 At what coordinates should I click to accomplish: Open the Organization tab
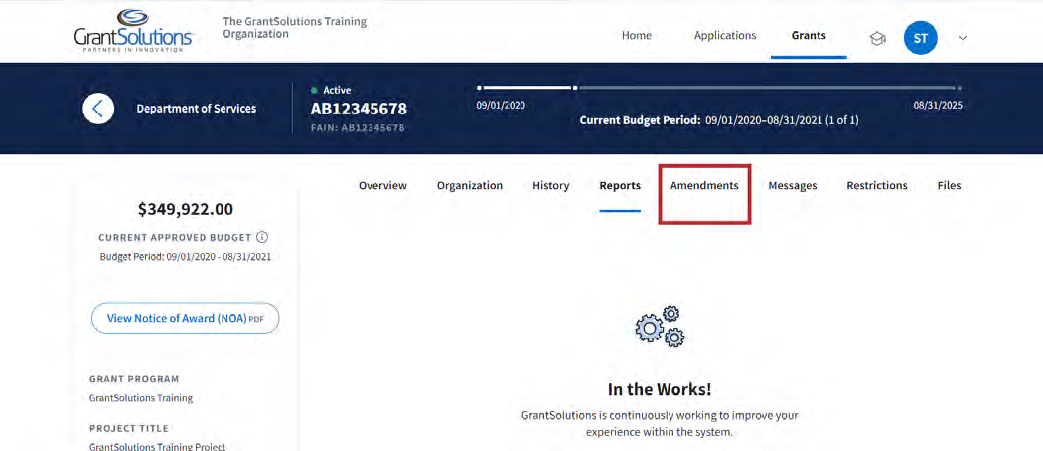click(x=469, y=186)
